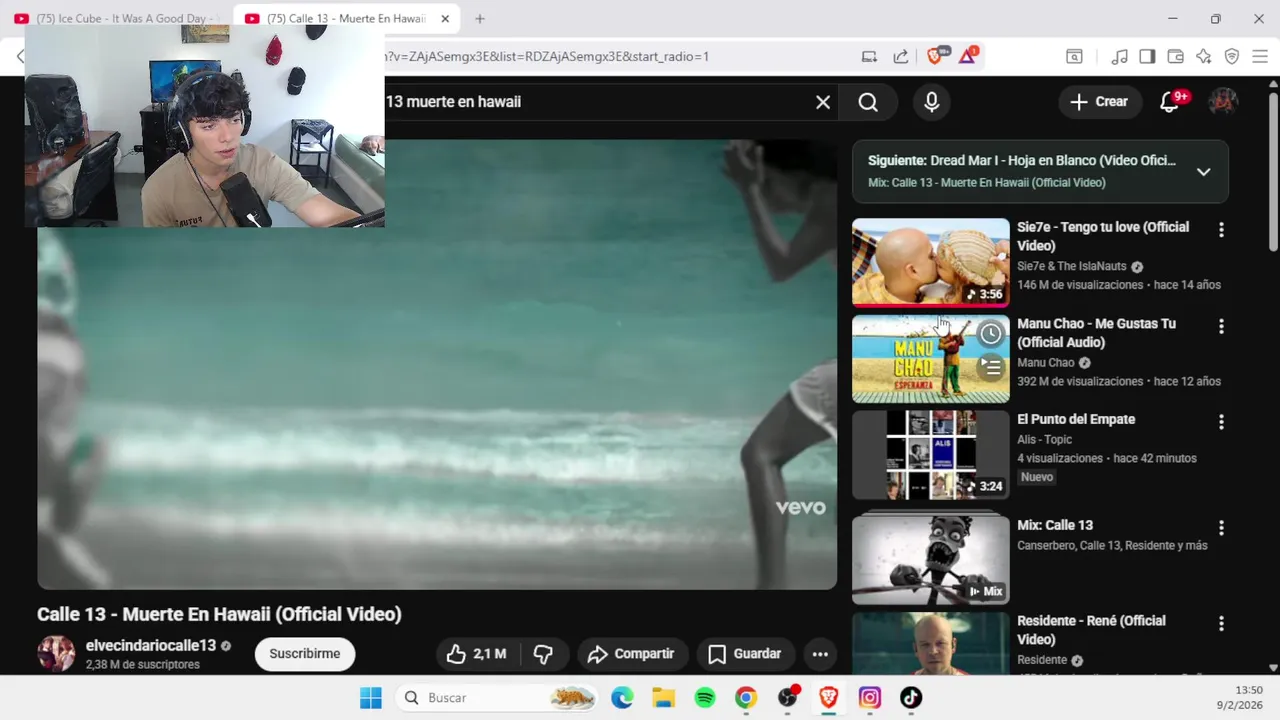Add Manu Chao video to queue
The width and height of the screenshot is (1280, 720).
pos(990,368)
